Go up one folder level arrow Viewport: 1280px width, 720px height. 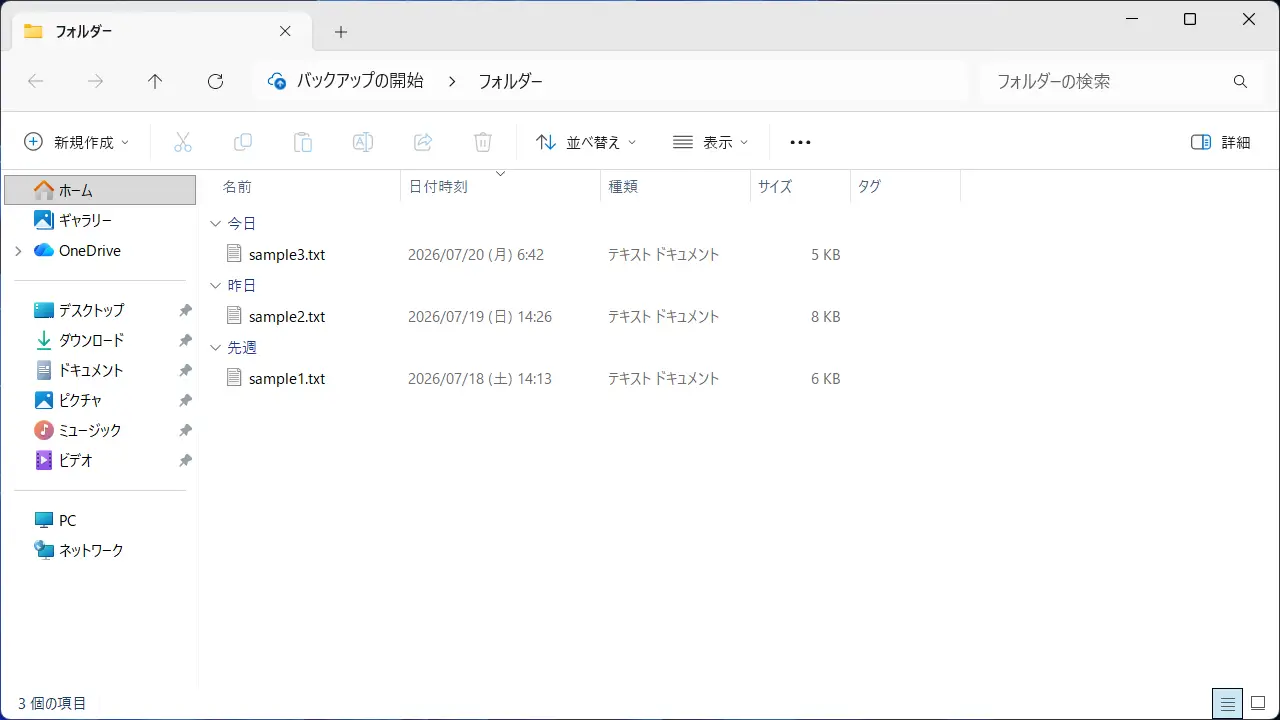[155, 82]
